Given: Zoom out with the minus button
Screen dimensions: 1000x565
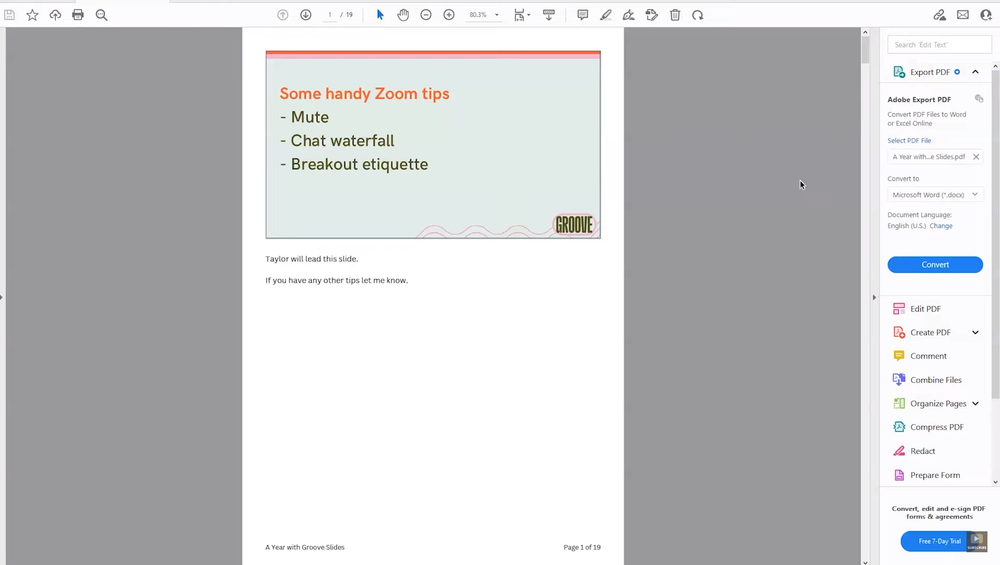Looking at the screenshot, I should pyautogui.click(x=426, y=15).
